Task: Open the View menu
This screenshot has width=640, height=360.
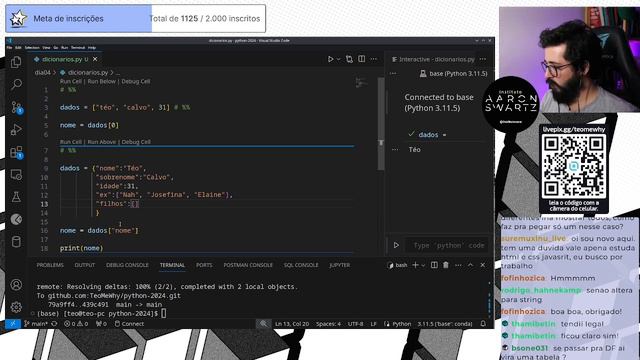Action: pos(46,48)
